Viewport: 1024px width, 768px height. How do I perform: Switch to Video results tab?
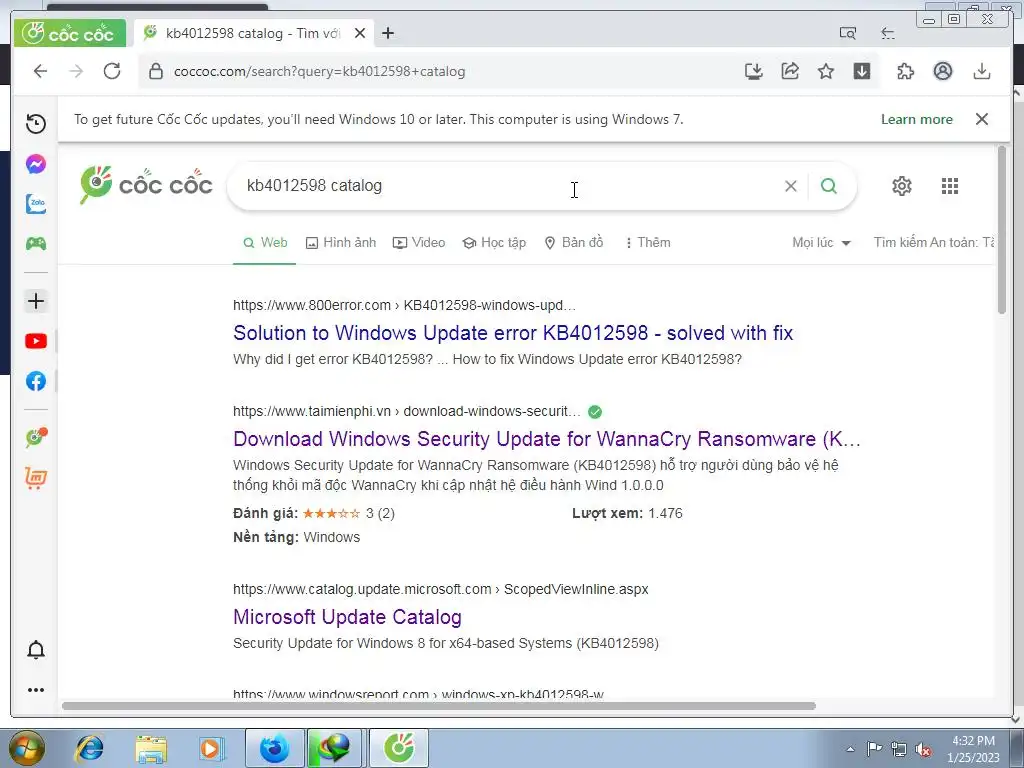pos(419,243)
